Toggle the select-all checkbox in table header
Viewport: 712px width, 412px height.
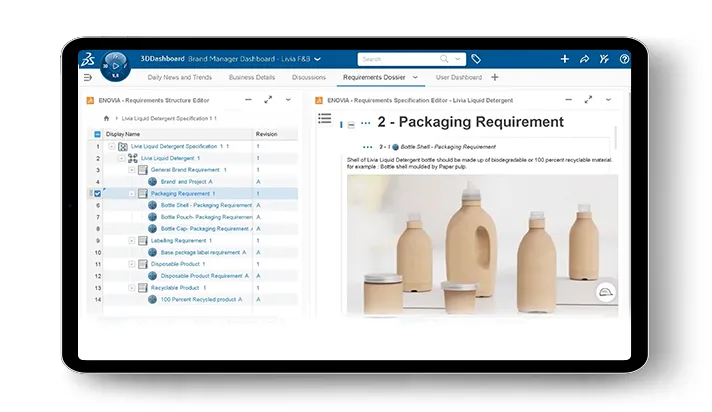point(97,134)
